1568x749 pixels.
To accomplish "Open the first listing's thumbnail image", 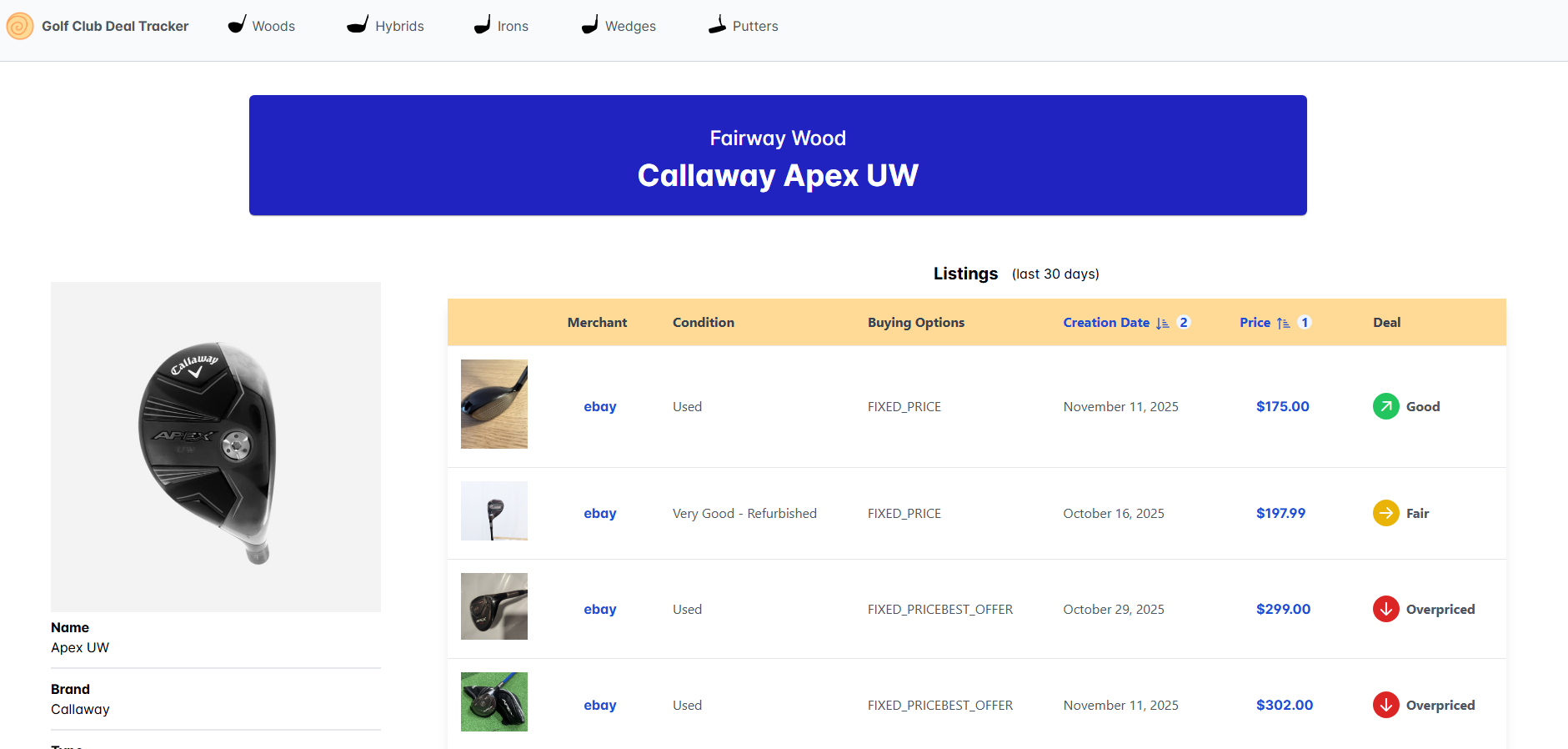I will pyautogui.click(x=494, y=404).
